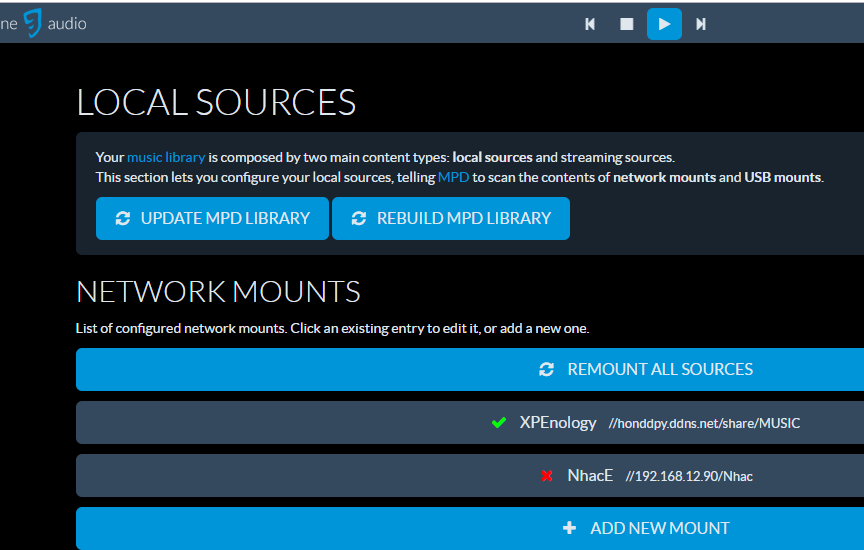Open the music library link
The image size is (864, 550).
tap(166, 157)
